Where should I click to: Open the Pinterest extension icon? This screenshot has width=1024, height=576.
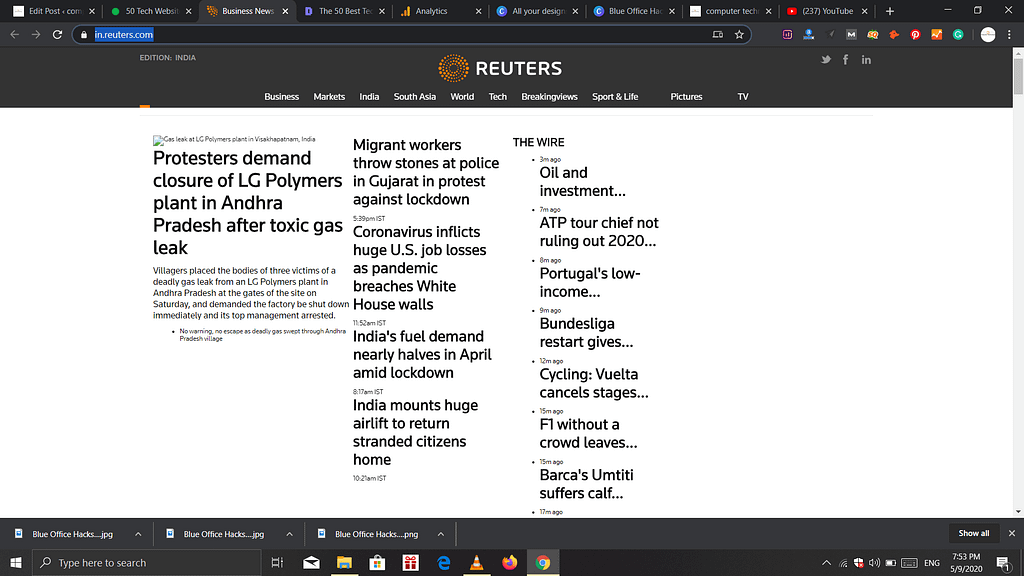tap(915, 35)
